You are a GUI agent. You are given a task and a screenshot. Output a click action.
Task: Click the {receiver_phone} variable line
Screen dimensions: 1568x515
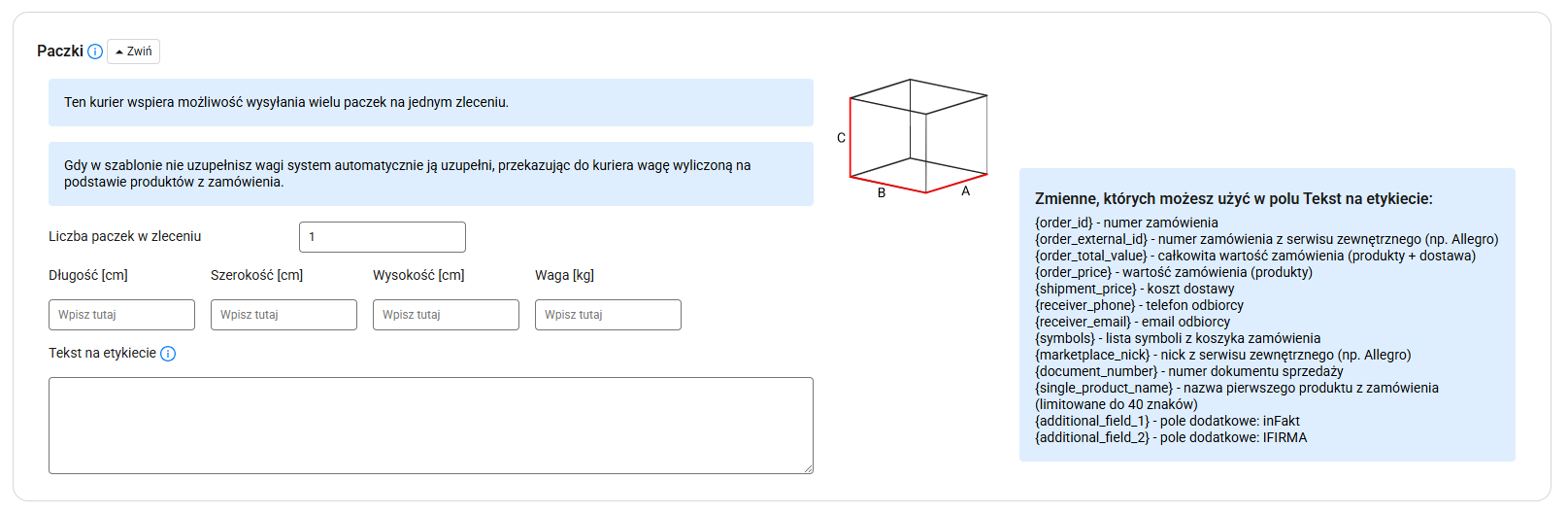[x=1139, y=305]
